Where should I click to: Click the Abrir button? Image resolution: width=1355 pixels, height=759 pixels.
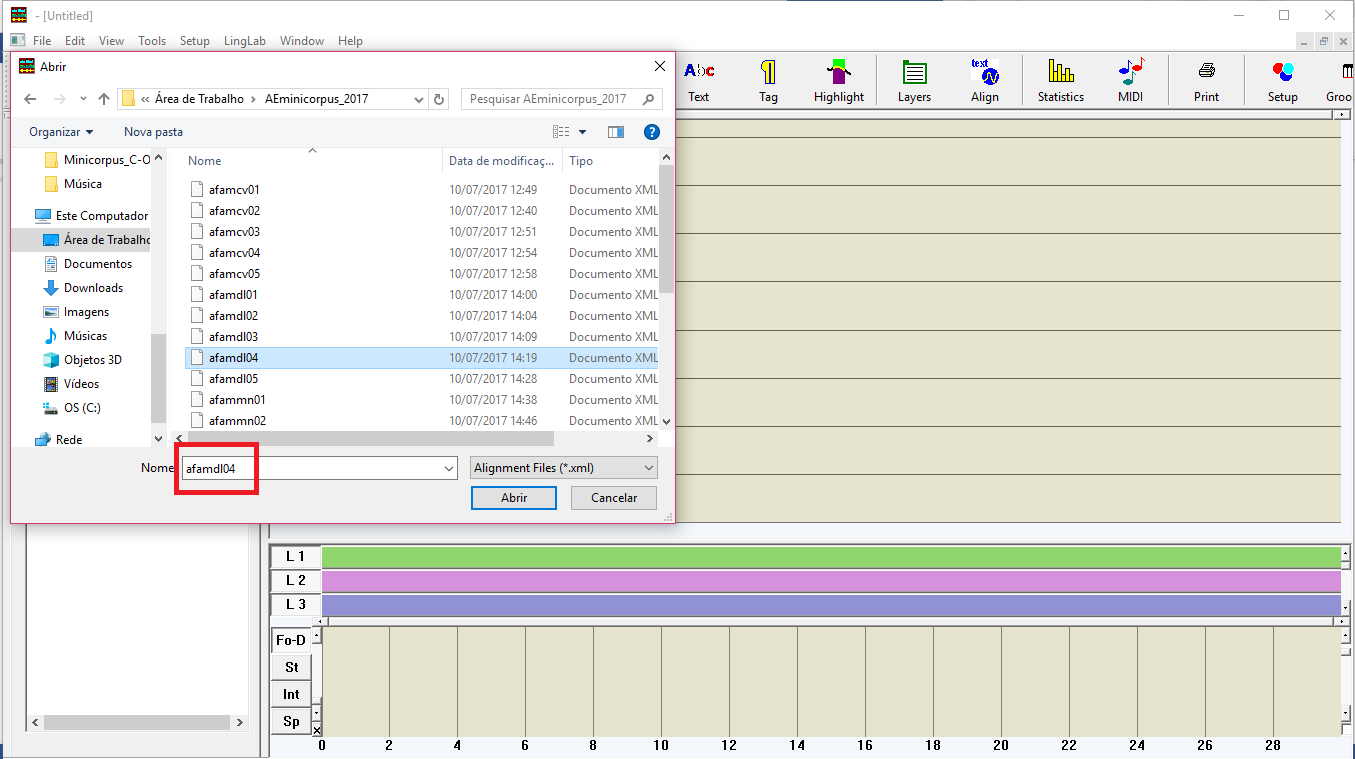click(513, 498)
